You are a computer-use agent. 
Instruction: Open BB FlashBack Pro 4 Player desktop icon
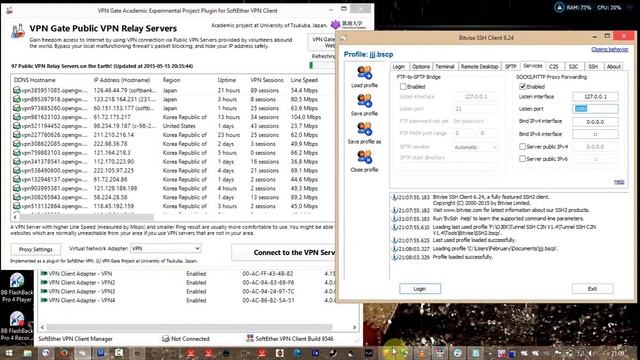[x=17, y=288]
